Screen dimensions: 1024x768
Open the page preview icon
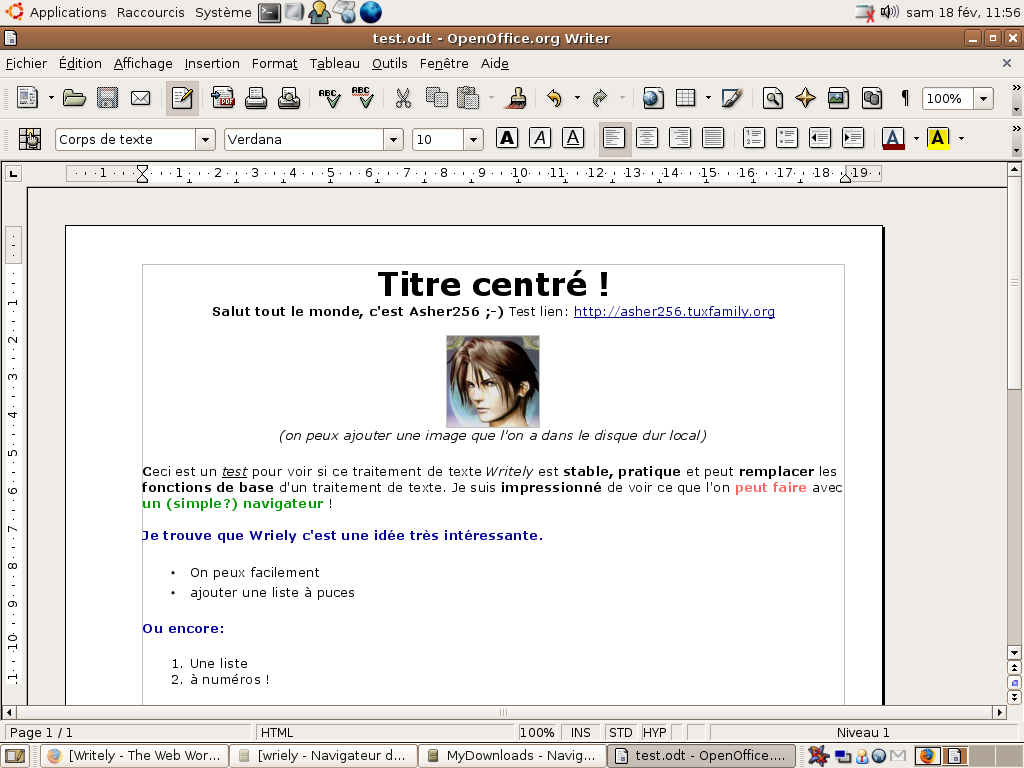[x=289, y=98]
